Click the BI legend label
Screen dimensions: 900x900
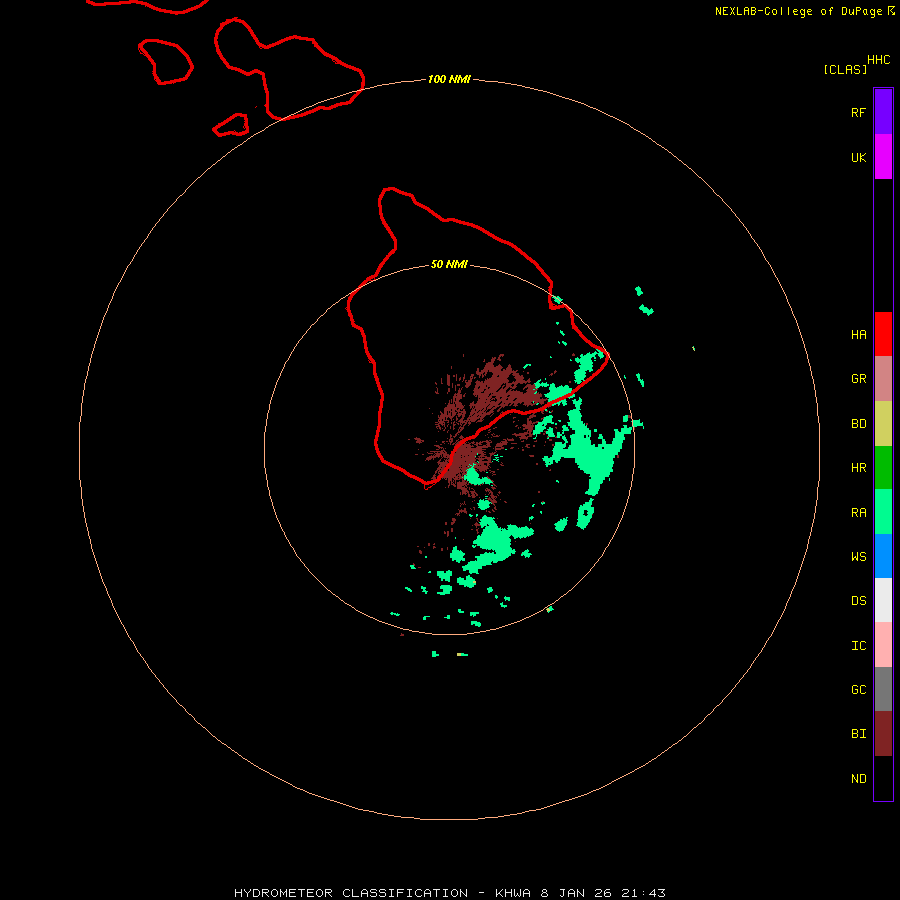(x=858, y=734)
